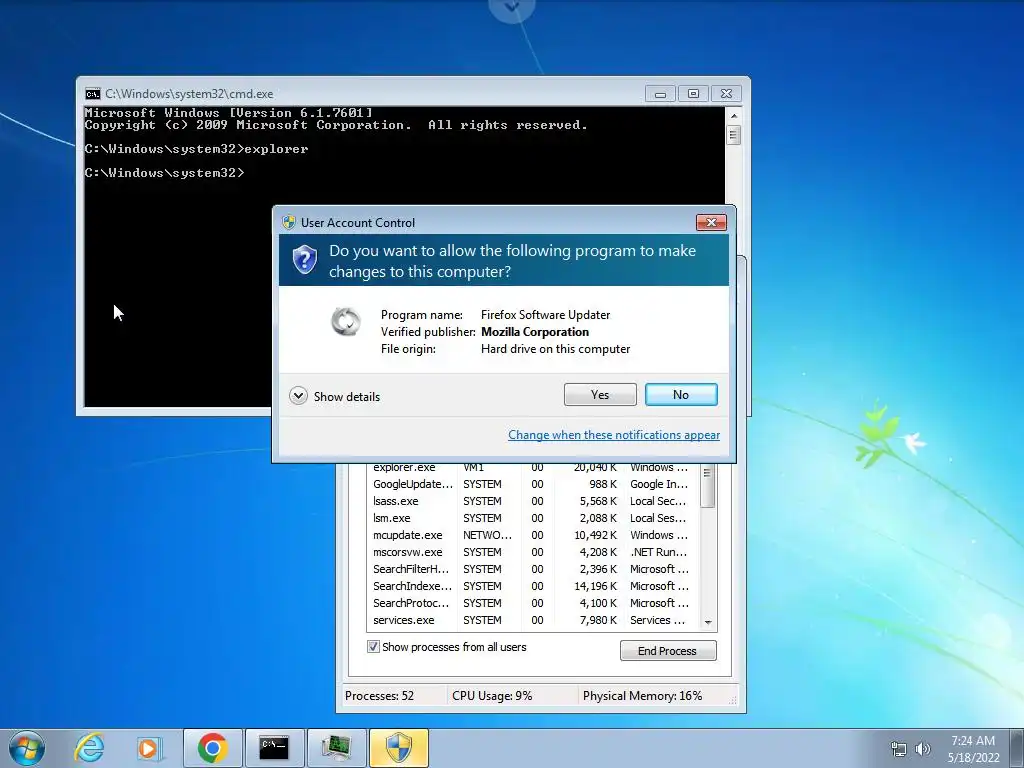Click the 5,568 K memory value

(x=598, y=501)
